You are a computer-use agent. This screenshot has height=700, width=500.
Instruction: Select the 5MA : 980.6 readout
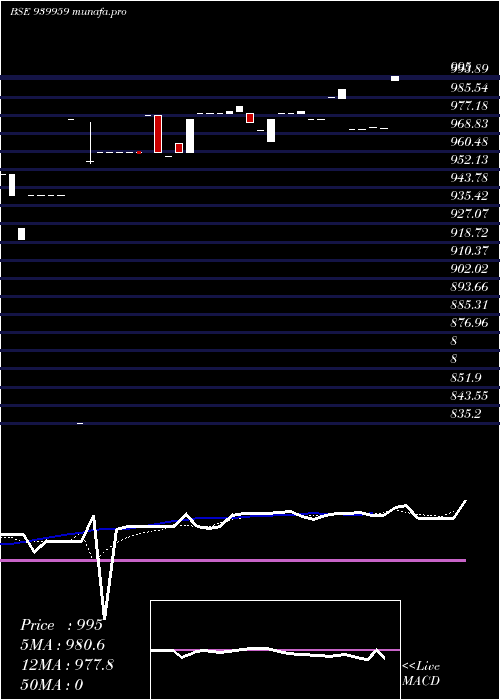pos(64,645)
